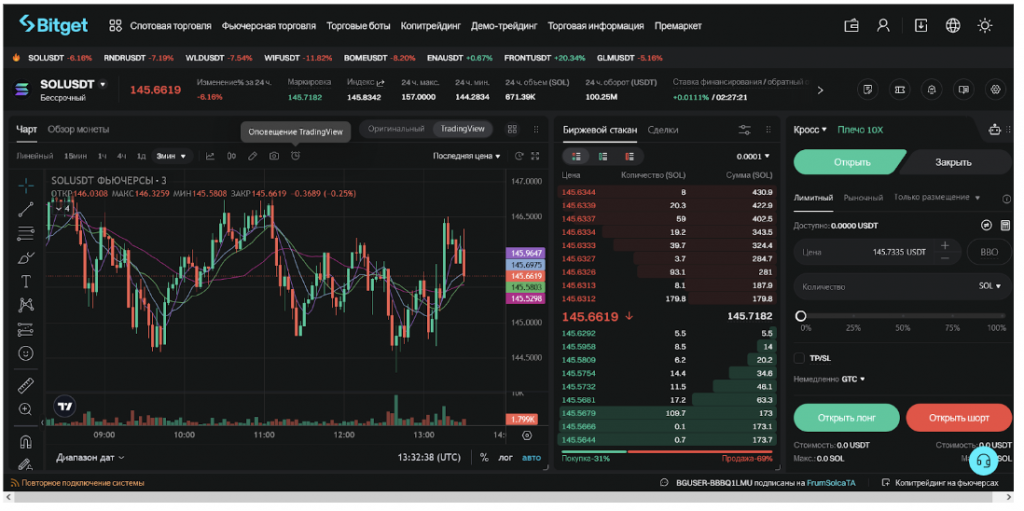The height and width of the screenshot is (511, 1024).
Task: Open the Копитрейдинг menu item
Action: tap(430, 25)
